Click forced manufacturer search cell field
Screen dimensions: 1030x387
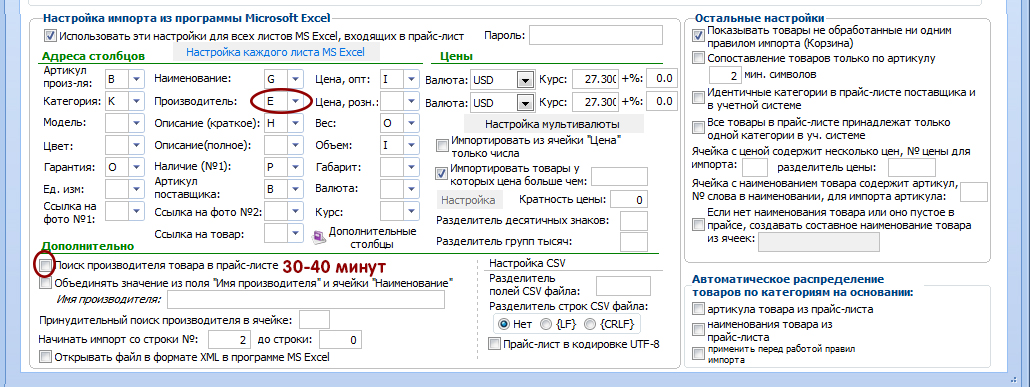(314, 320)
